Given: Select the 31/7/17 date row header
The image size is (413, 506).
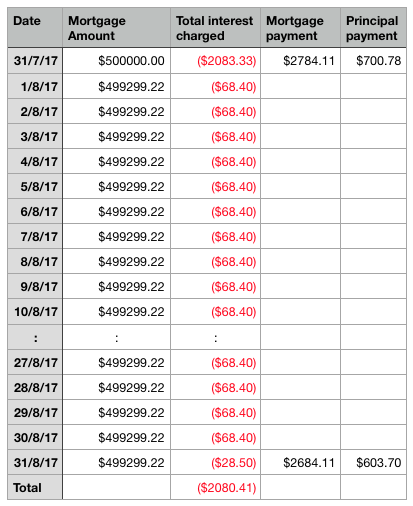Looking at the screenshot, I should point(35,61).
